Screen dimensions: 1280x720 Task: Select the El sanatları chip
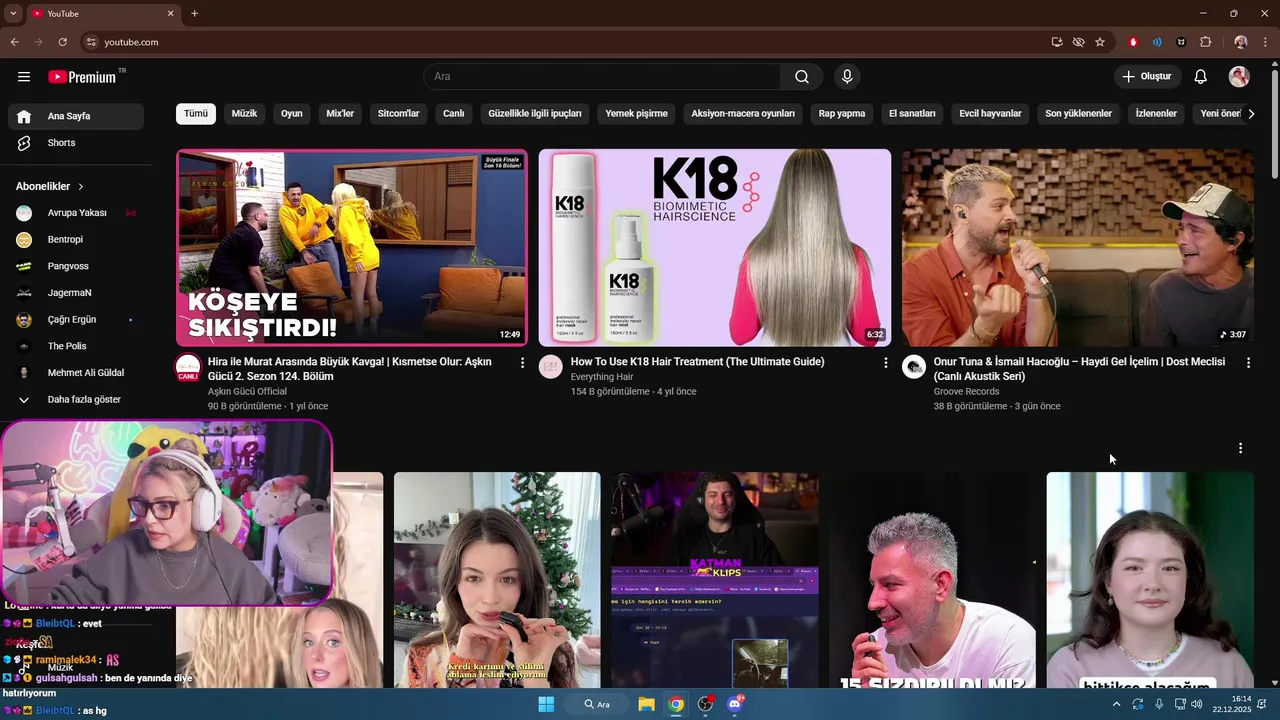pyautogui.click(x=912, y=114)
